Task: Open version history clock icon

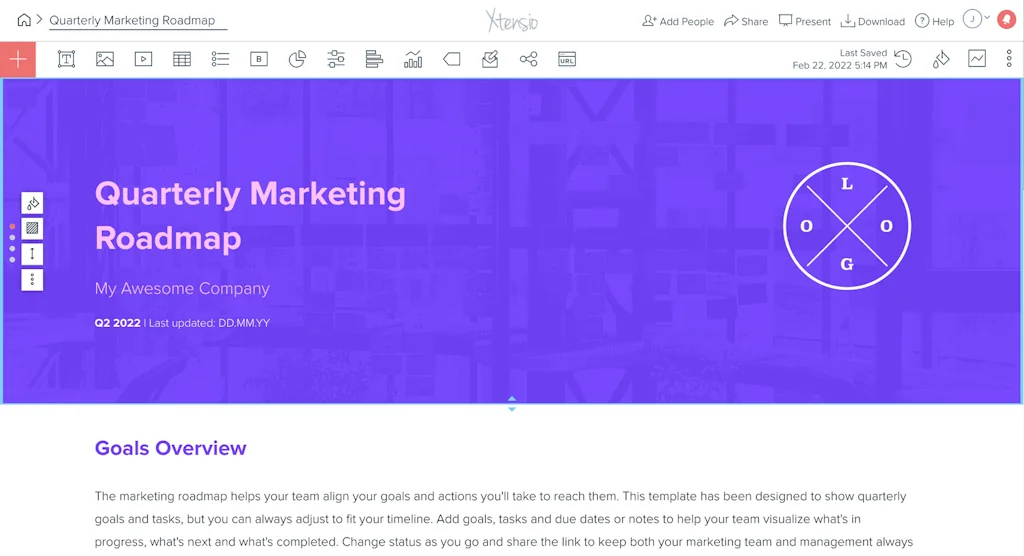Action: click(x=903, y=59)
